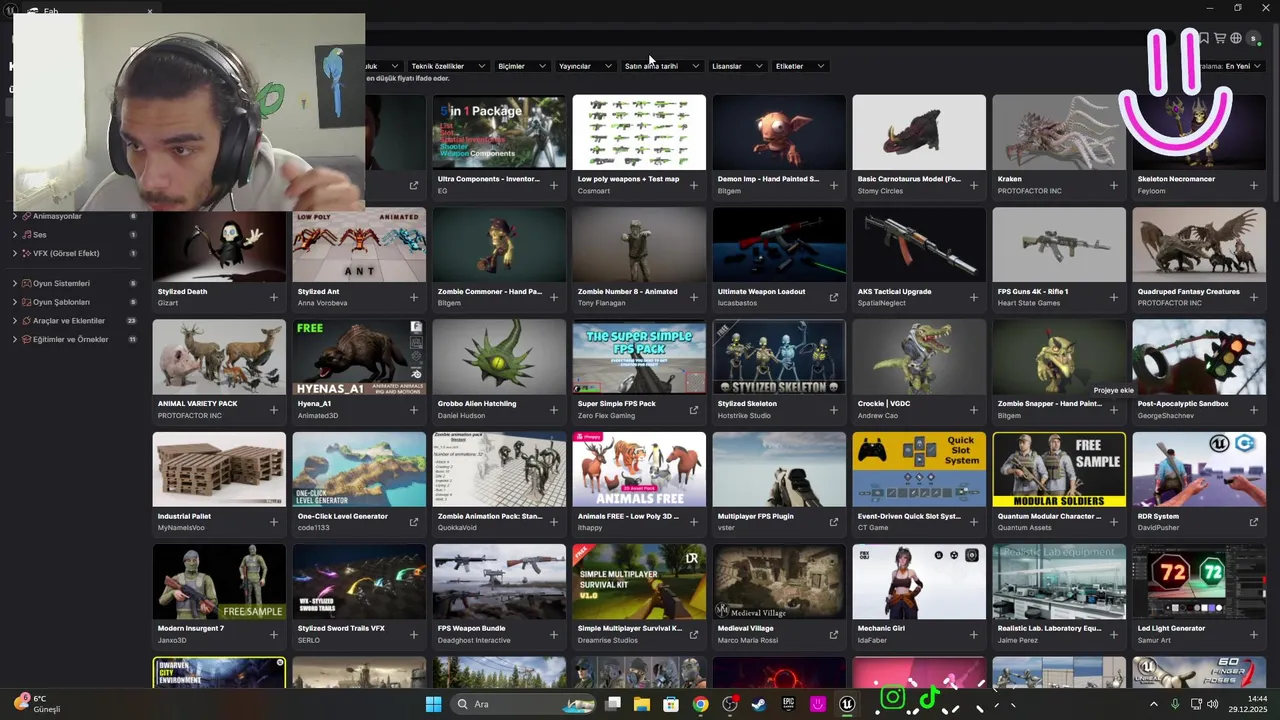Open the Zombie Commoner thumbnail
Viewport: 1280px width, 720px height.
point(499,244)
